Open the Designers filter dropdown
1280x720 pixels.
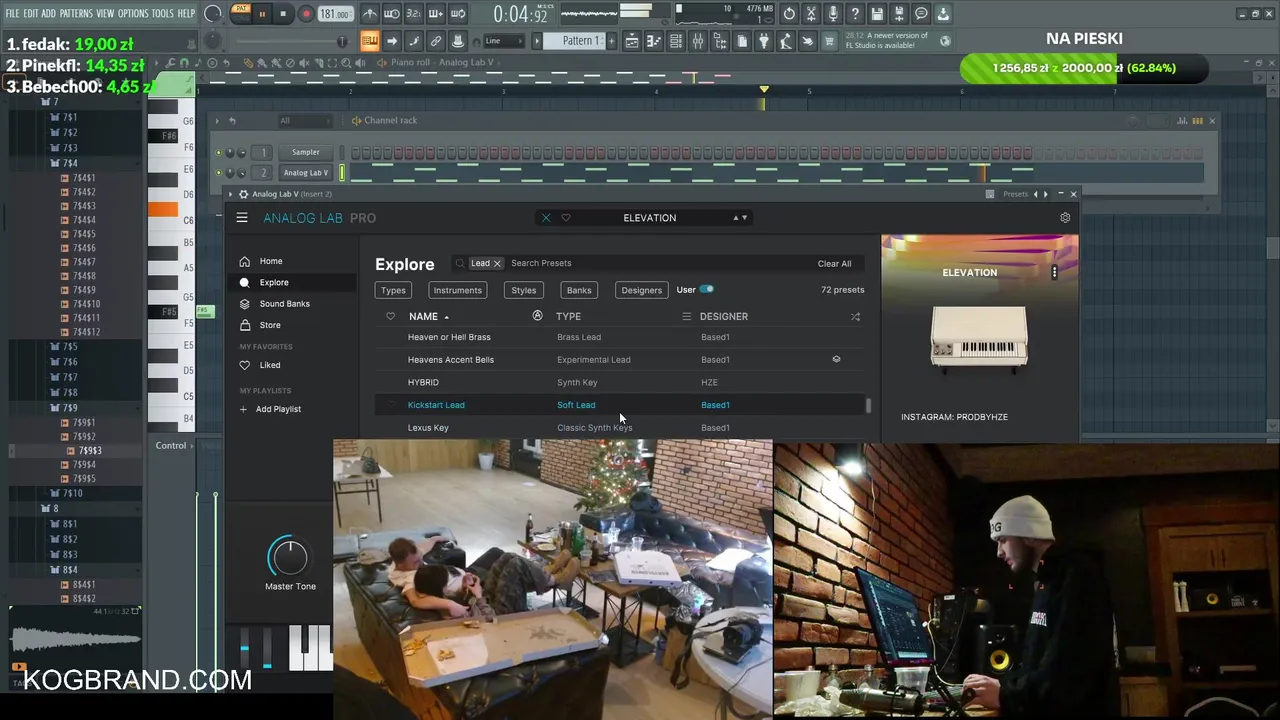(x=641, y=290)
